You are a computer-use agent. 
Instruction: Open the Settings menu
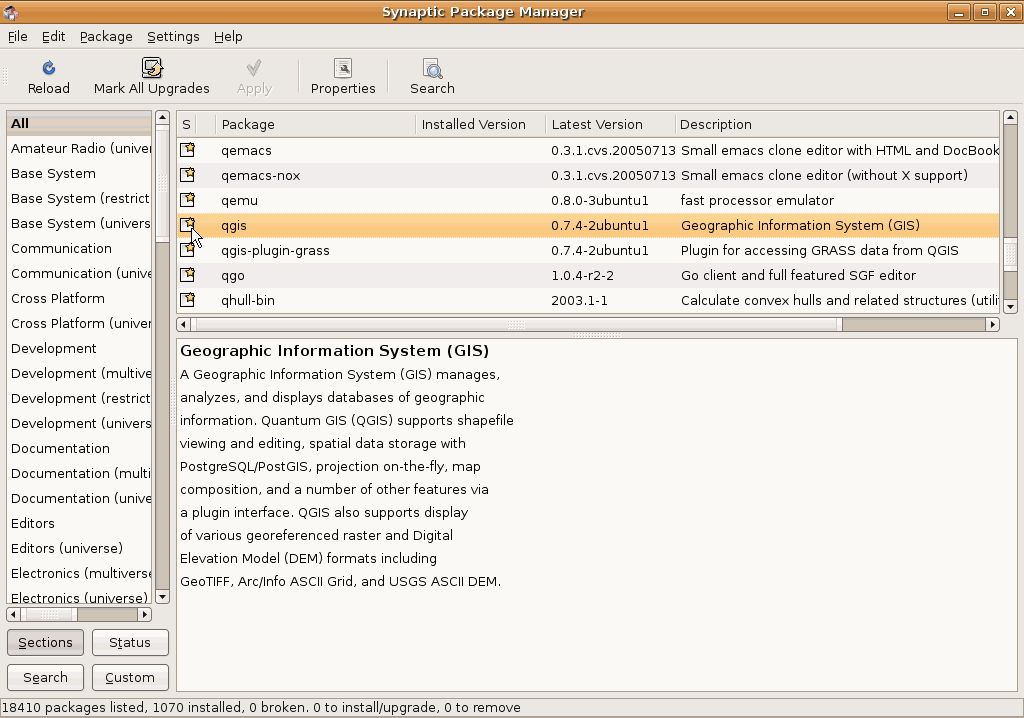[x=173, y=37]
